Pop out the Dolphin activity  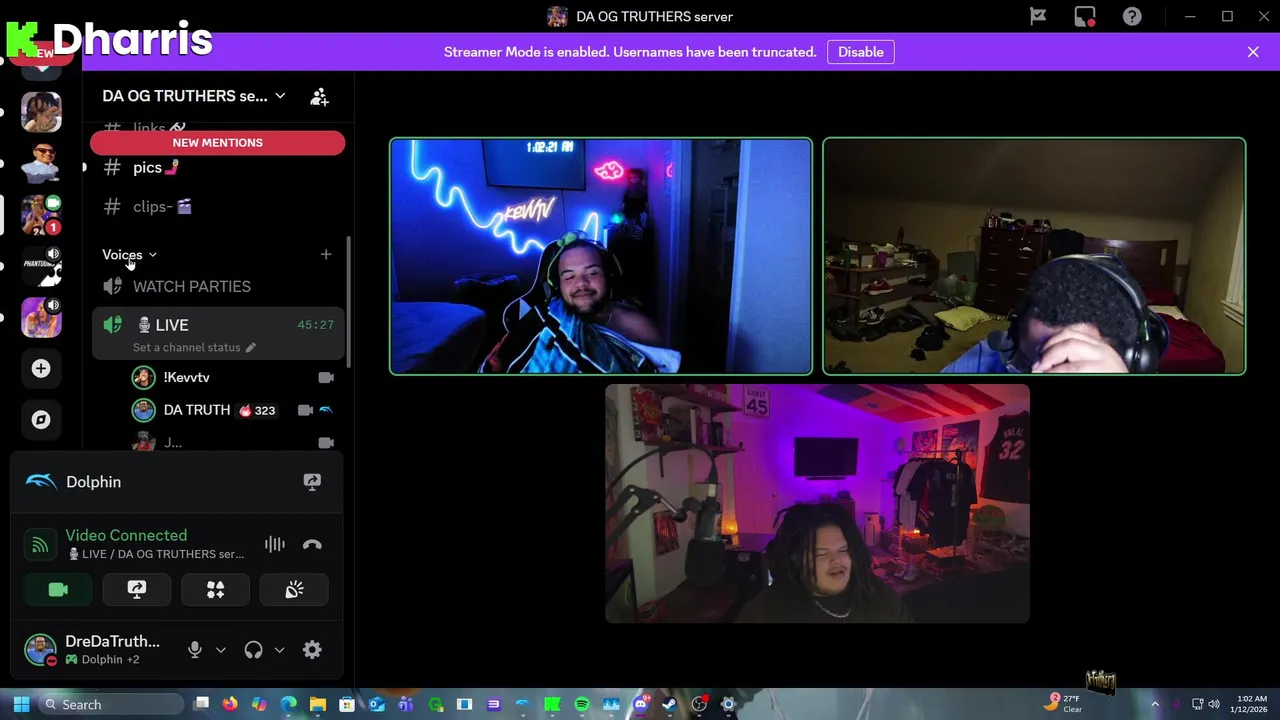[x=312, y=482]
